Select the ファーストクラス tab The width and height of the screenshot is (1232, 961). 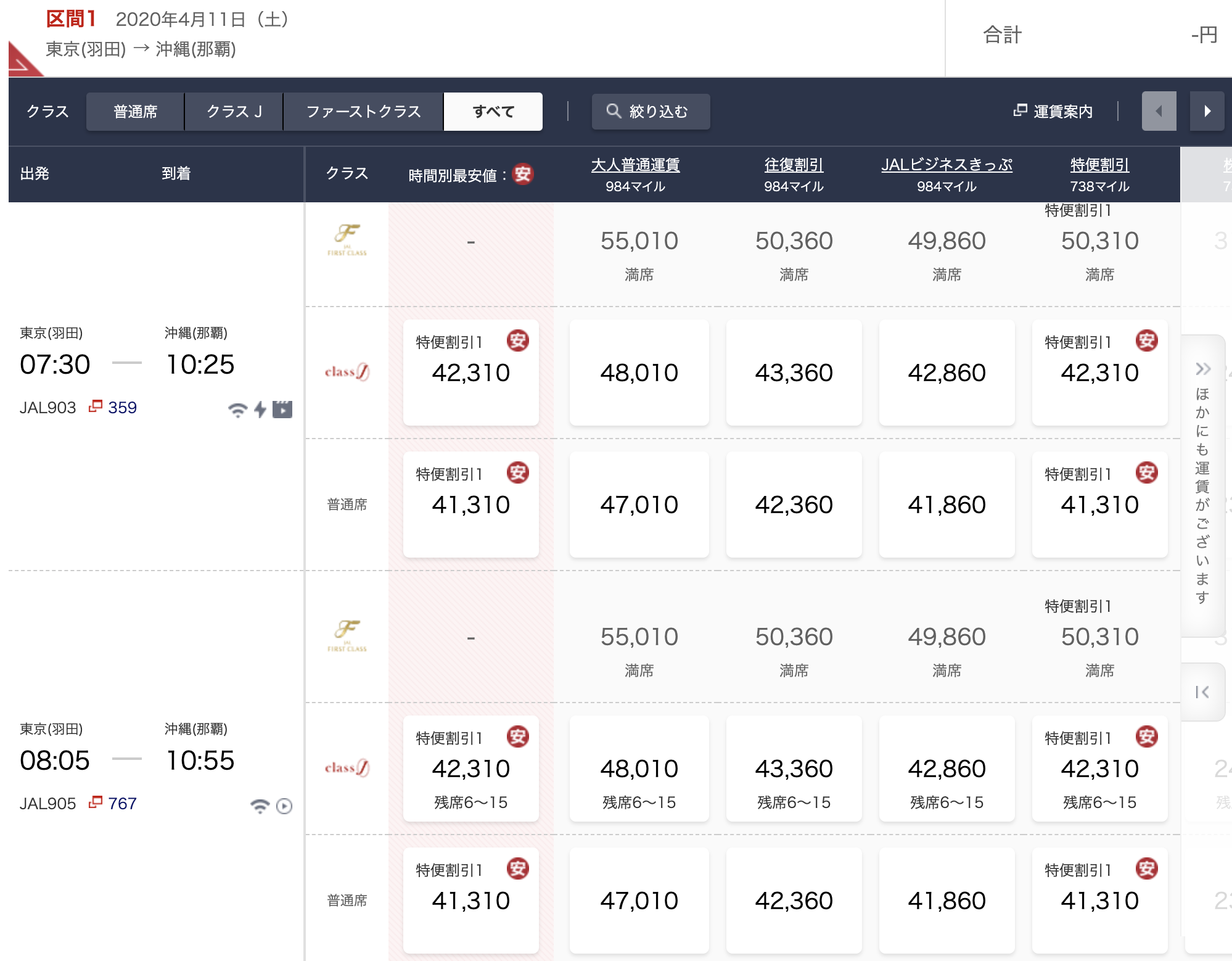[363, 112]
